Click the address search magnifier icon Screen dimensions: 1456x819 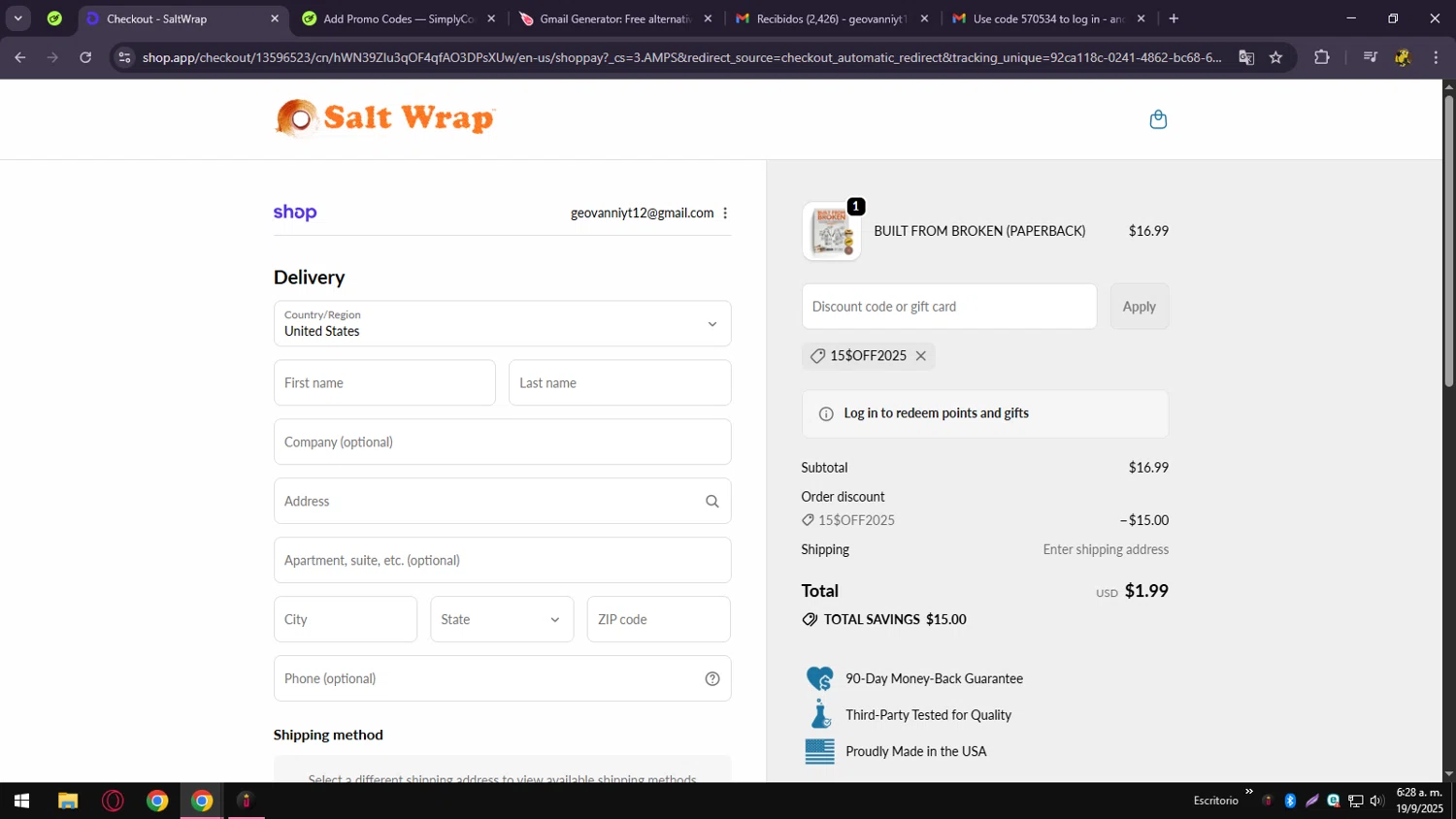712,502
